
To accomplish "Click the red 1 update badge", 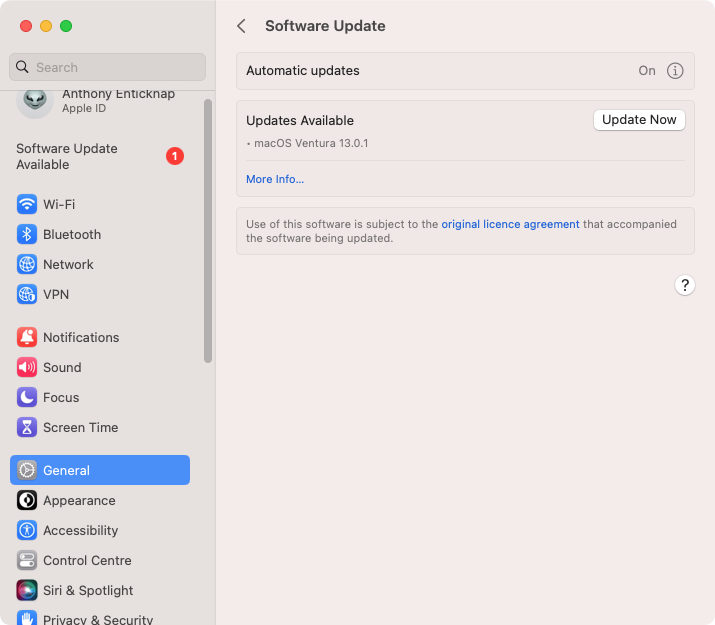I will coord(175,156).
